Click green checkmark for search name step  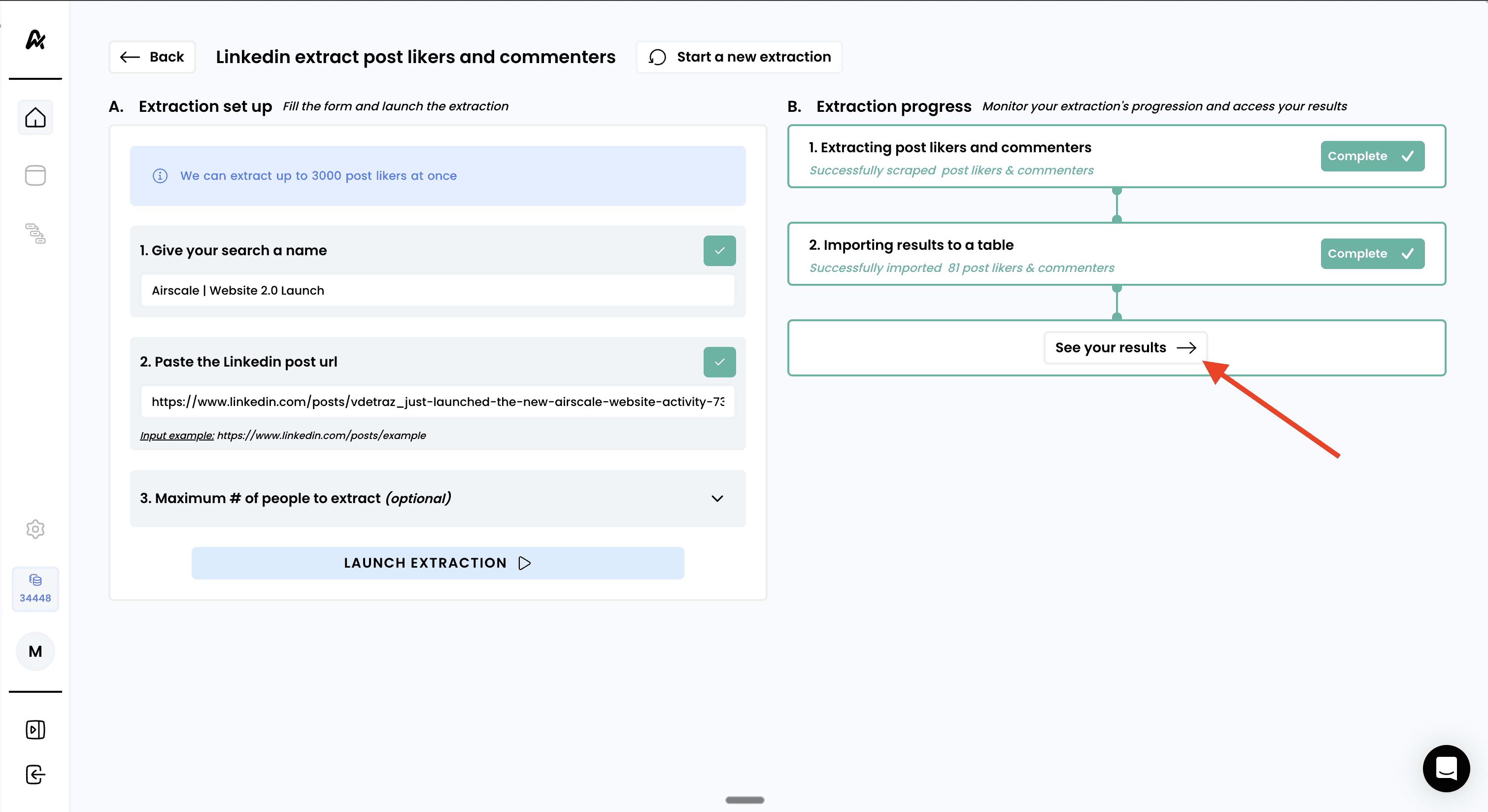point(719,251)
